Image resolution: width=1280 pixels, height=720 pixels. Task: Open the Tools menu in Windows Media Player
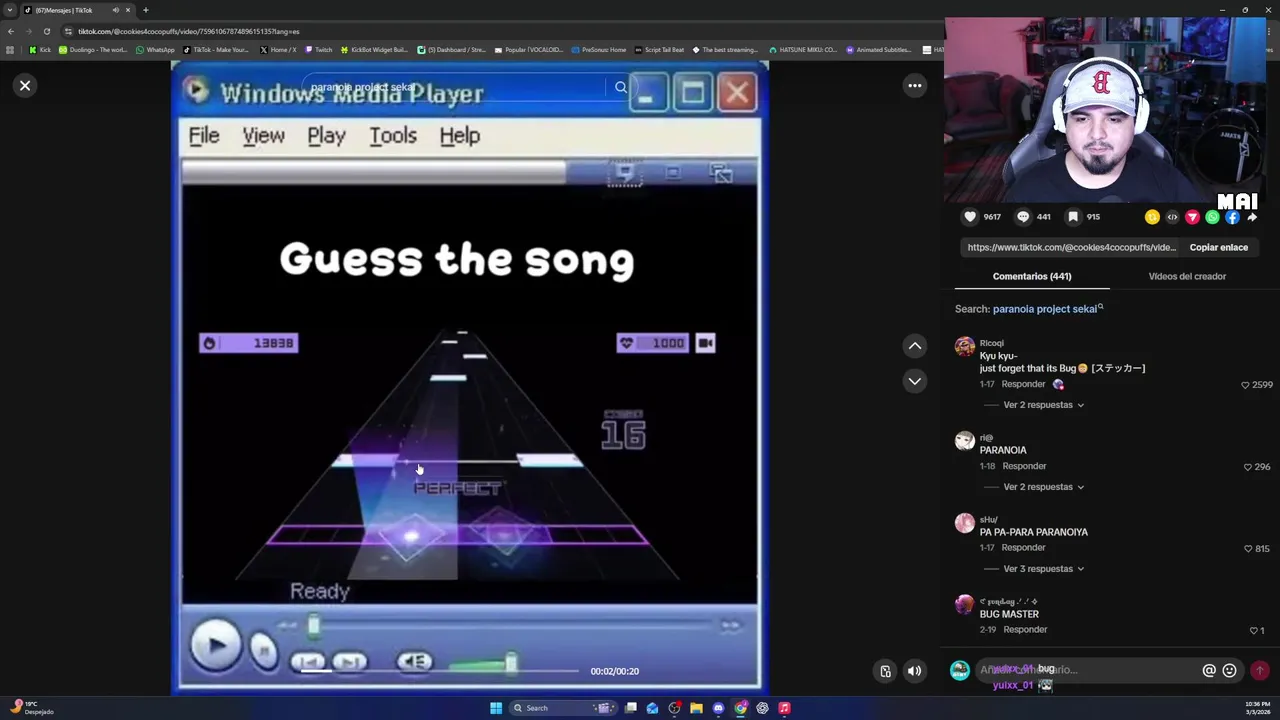click(393, 136)
